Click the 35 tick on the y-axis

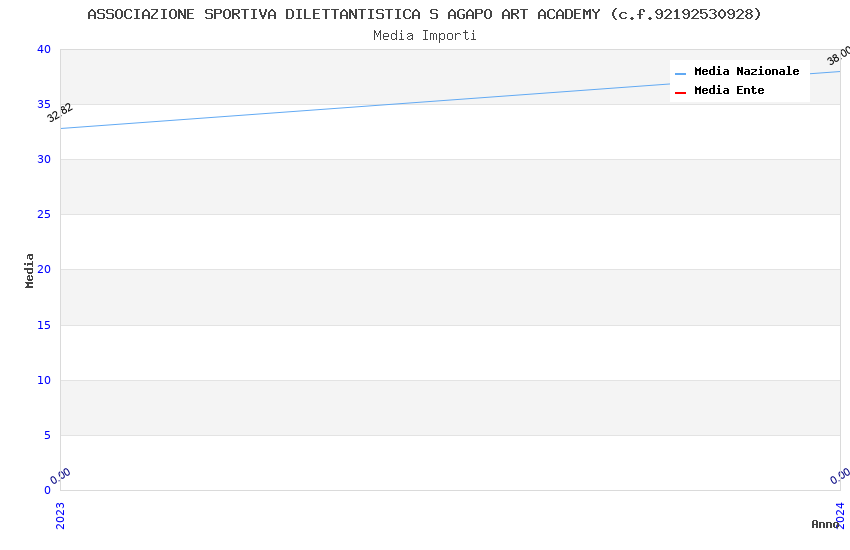pos(43,104)
